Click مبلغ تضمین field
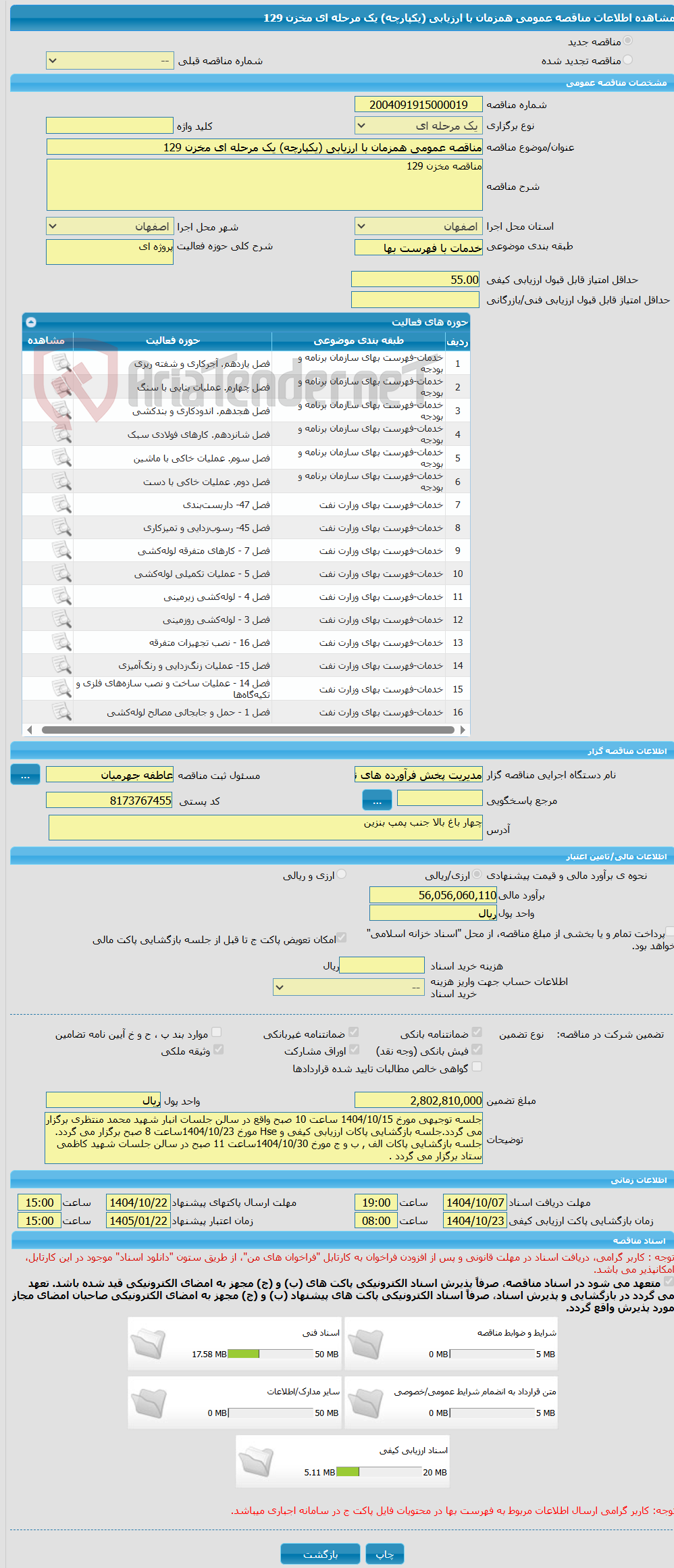 [419, 1101]
